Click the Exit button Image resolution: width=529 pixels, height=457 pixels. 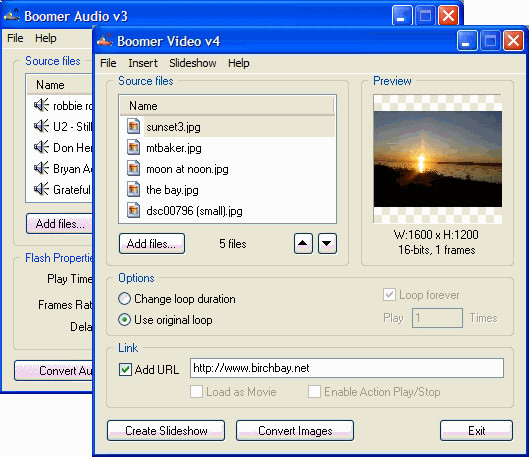476,431
